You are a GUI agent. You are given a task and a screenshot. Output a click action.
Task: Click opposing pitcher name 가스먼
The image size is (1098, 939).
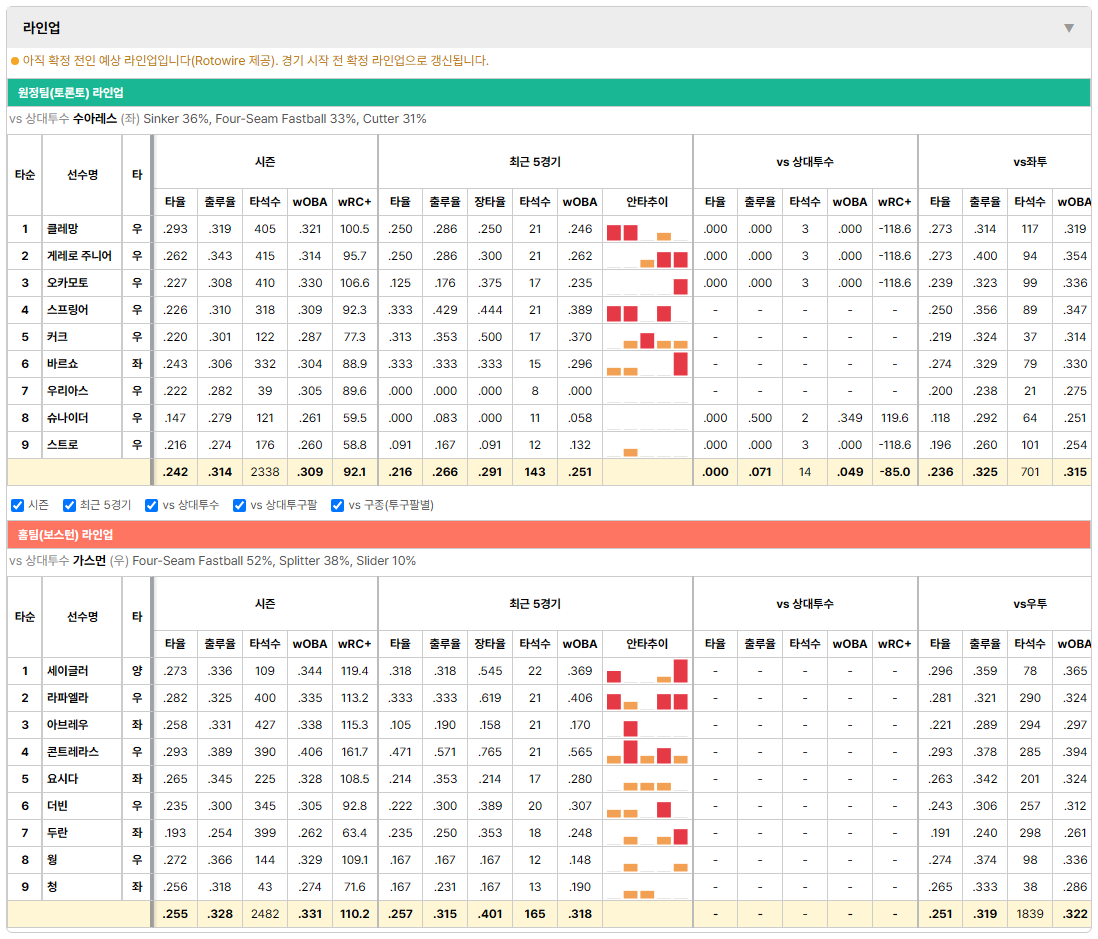point(89,561)
